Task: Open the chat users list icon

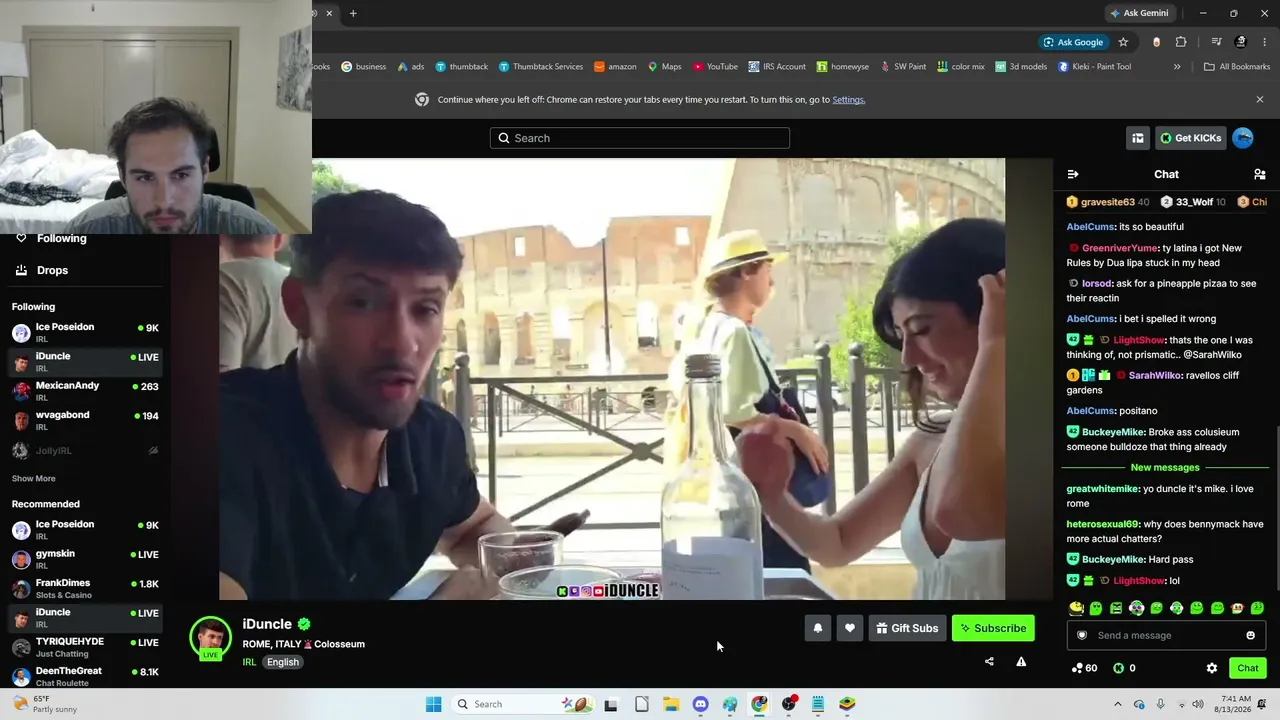Action: 1259,174
